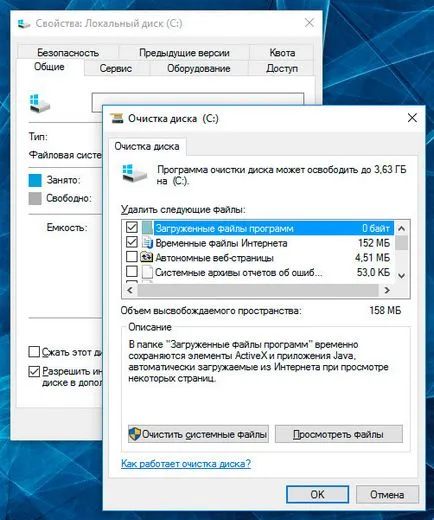The image size is (434, 520).
Task: Click the Временные файлы Интернета row icon
Action: [x=147, y=243]
